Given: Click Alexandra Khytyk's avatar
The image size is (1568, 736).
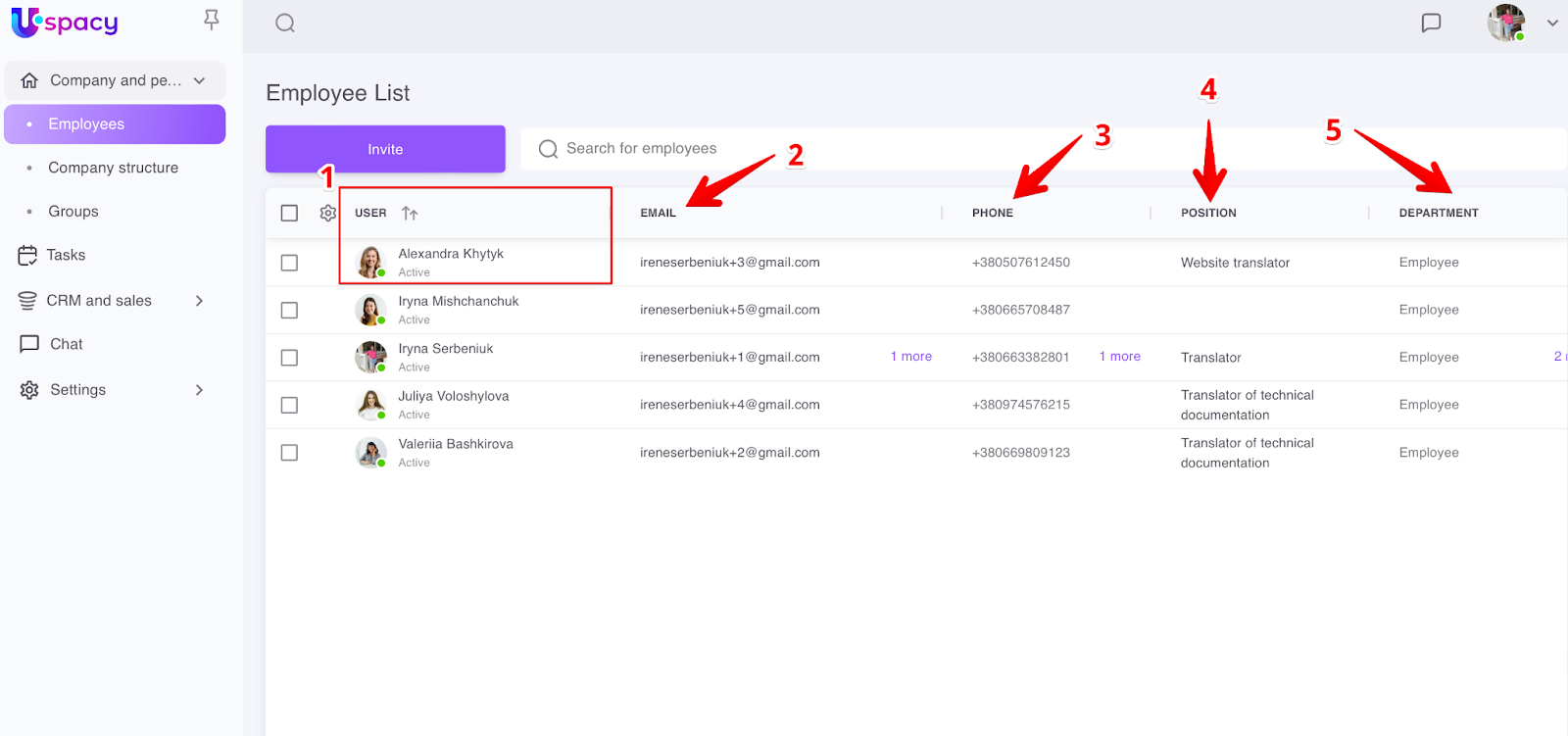Looking at the screenshot, I should point(369,263).
